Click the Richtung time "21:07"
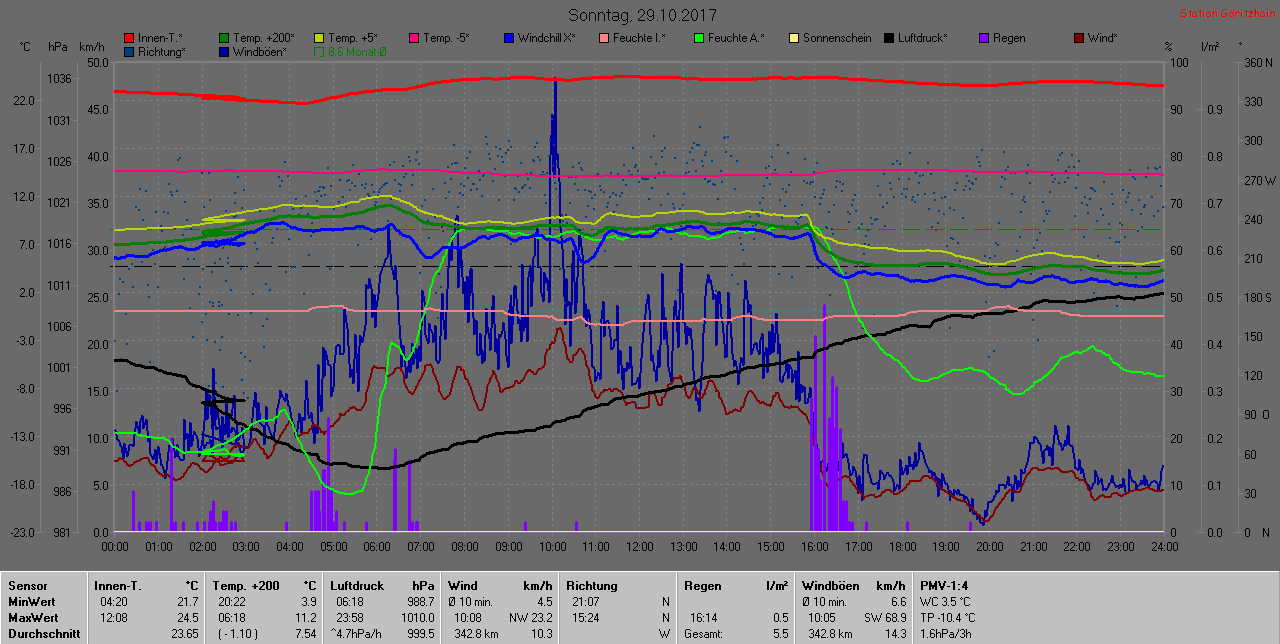 [587, 602]
